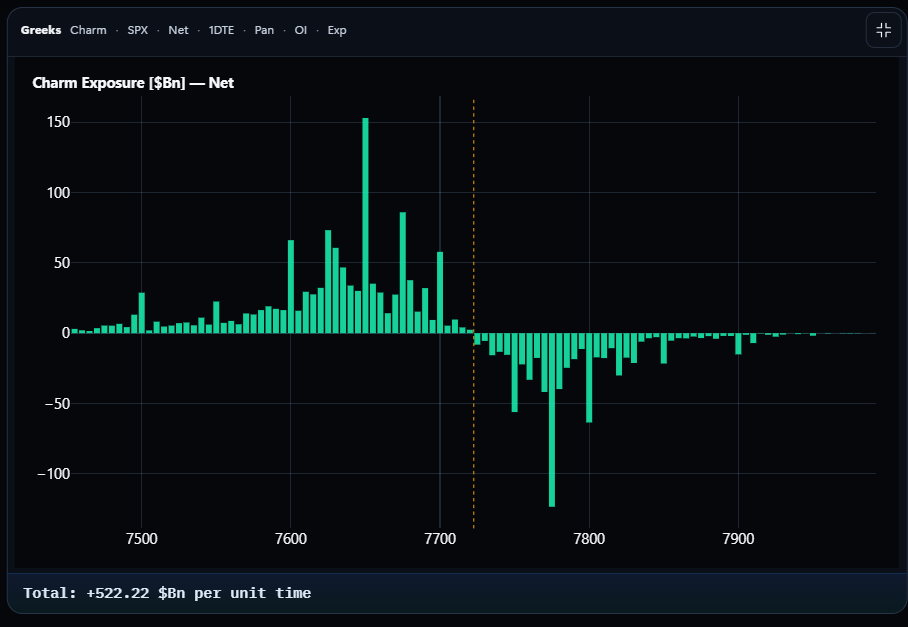Click the 100 y-axis label

pyautogui.click(x=58, y=192)
